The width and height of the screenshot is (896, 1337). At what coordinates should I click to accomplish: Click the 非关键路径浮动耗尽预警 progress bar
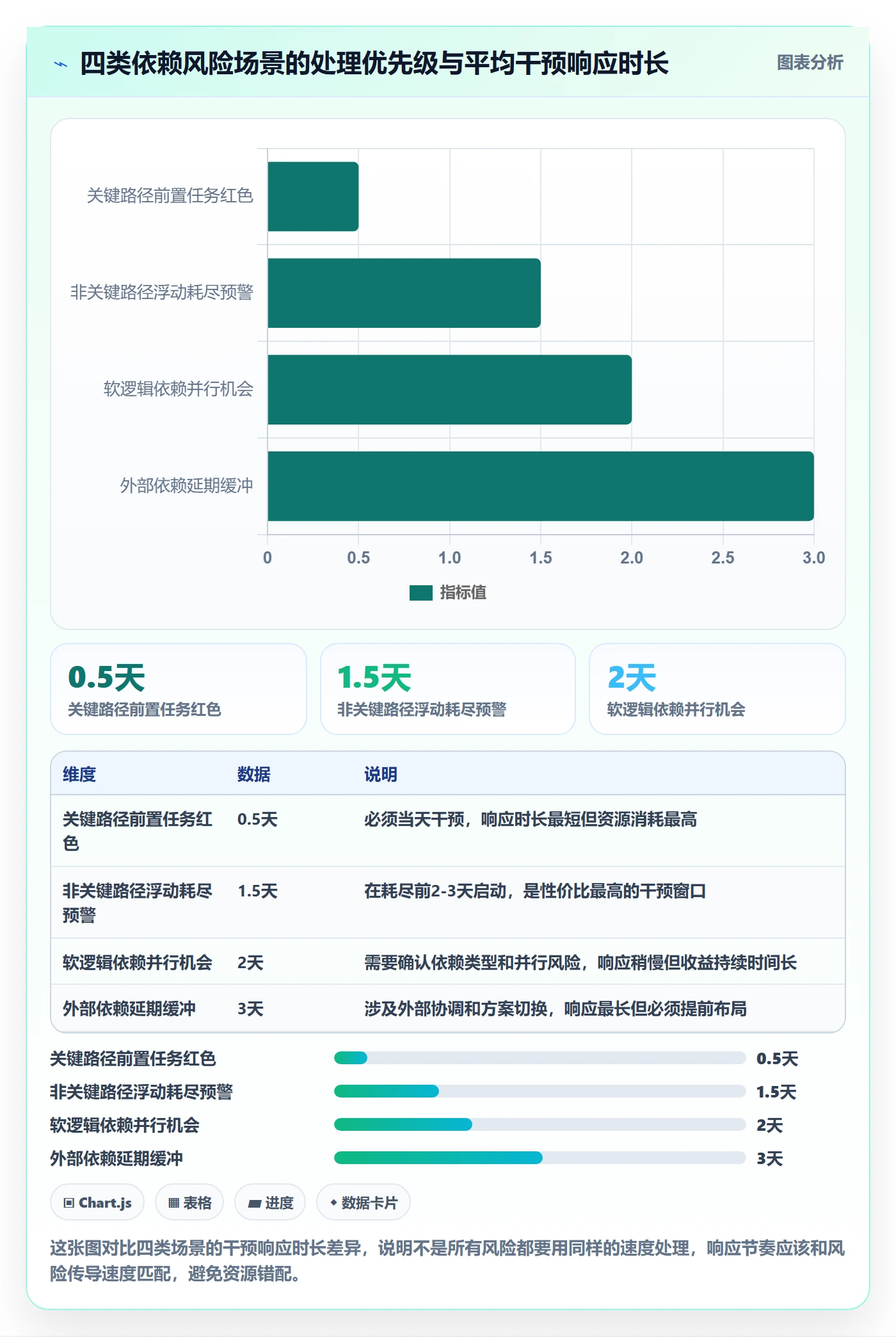coord(540,1091)
